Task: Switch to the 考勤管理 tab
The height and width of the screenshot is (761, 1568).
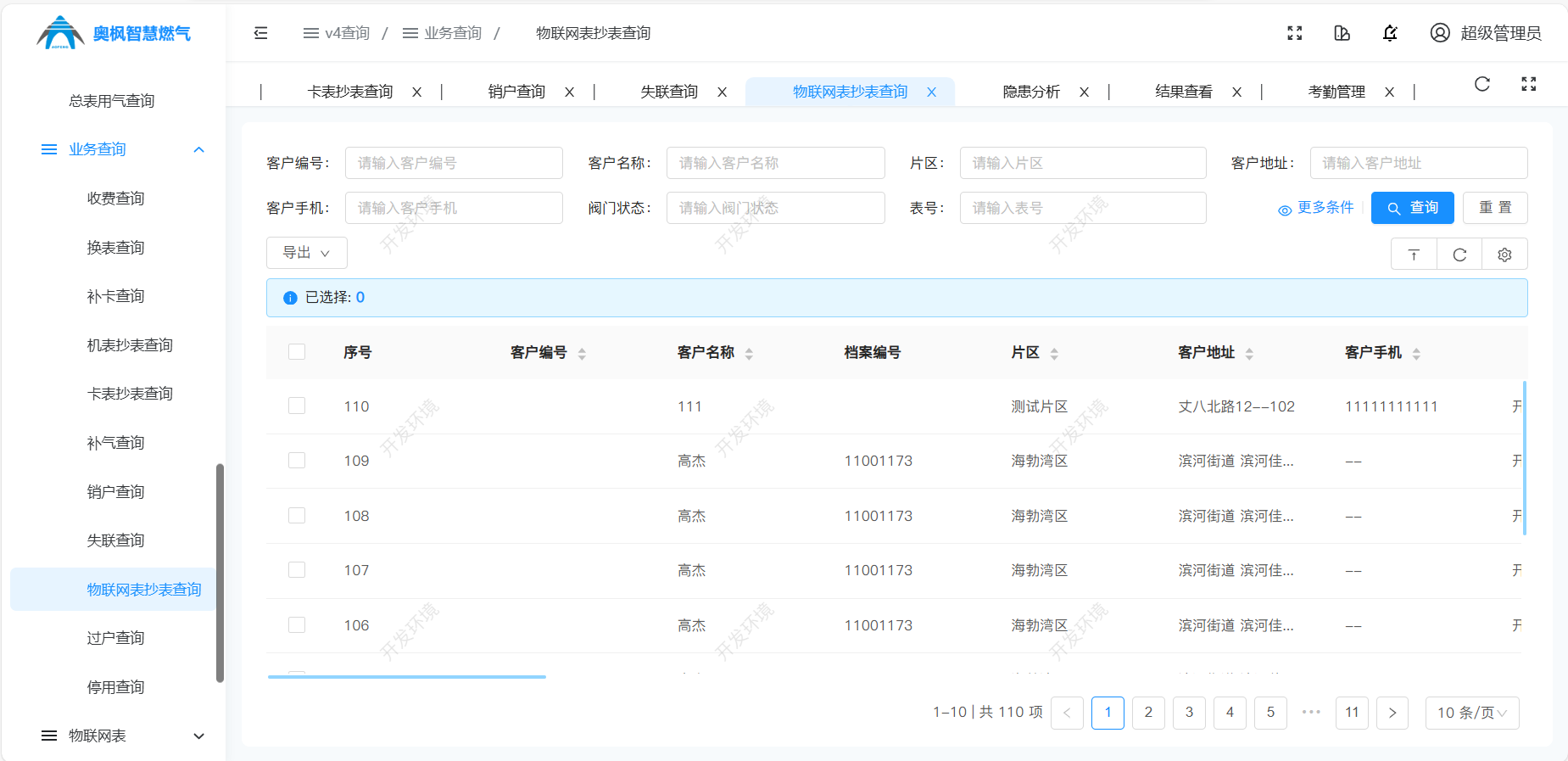Action: (x=1336, y=92)
